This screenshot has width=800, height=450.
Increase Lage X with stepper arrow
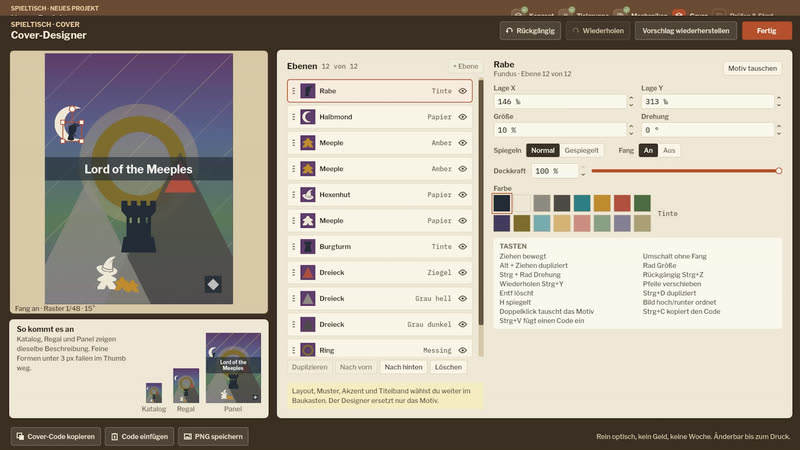(x=631, y=98)
